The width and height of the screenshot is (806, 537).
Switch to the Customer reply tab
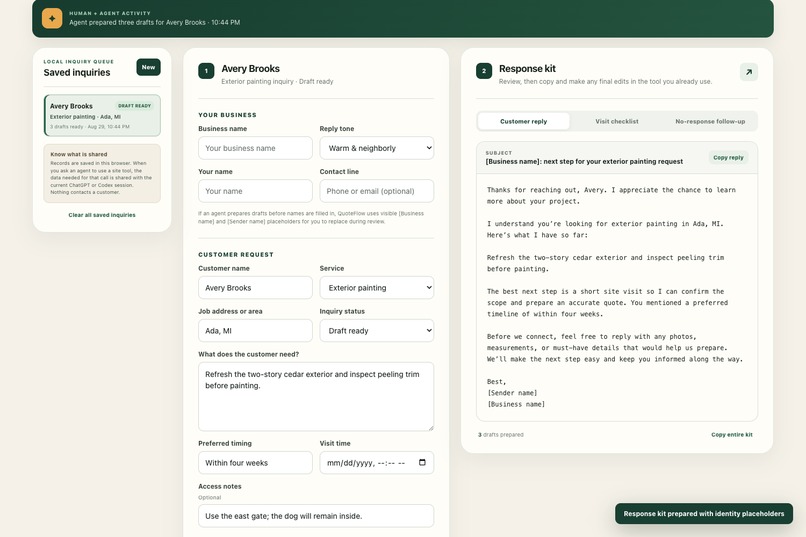[x=523, y=121]
